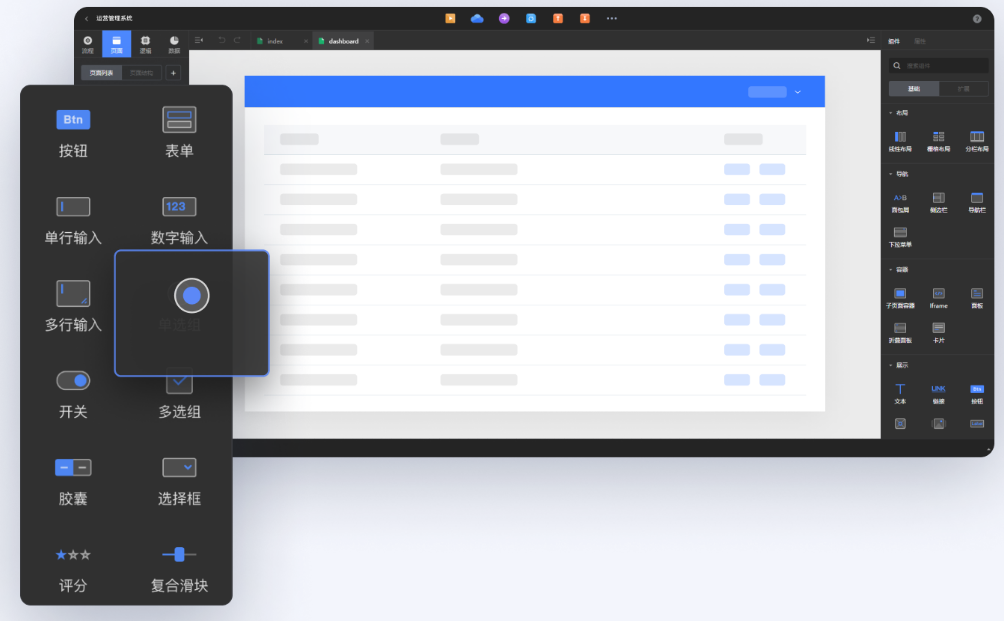Click the blue cloud icon in top bar
This screenshot has height=621, width=1004.
pos(477,19)
